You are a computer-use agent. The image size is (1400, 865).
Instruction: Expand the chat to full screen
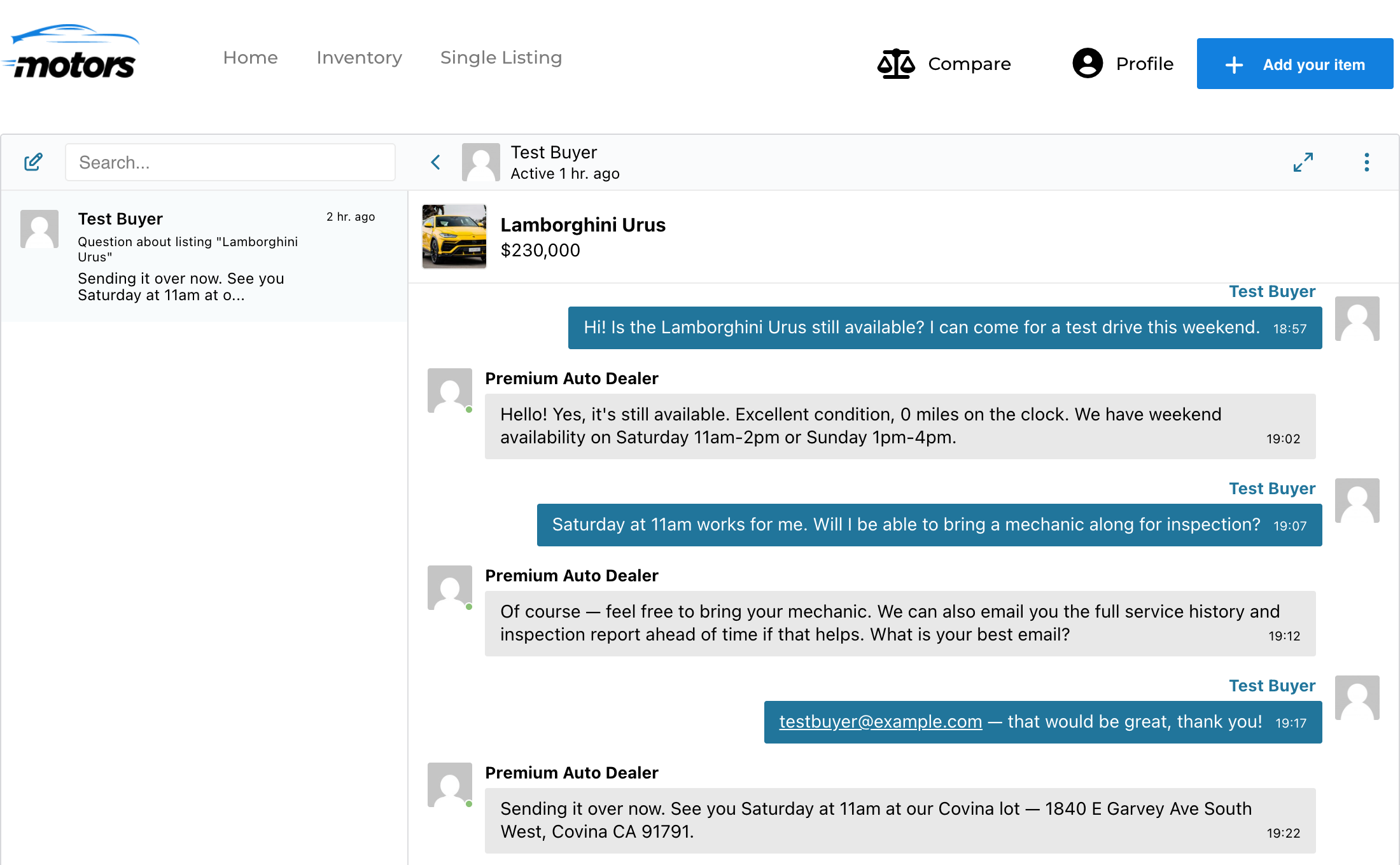click(1303, 162)
